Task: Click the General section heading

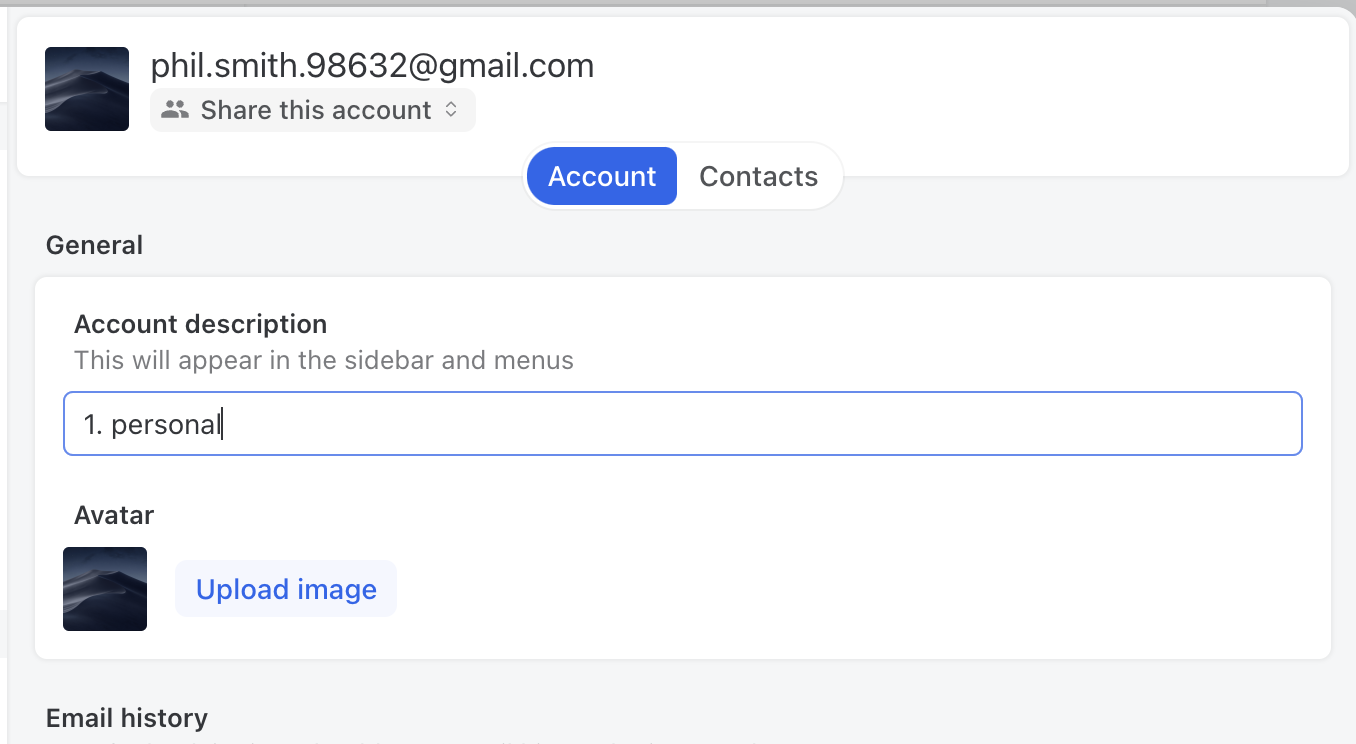Action: point(94,245)
